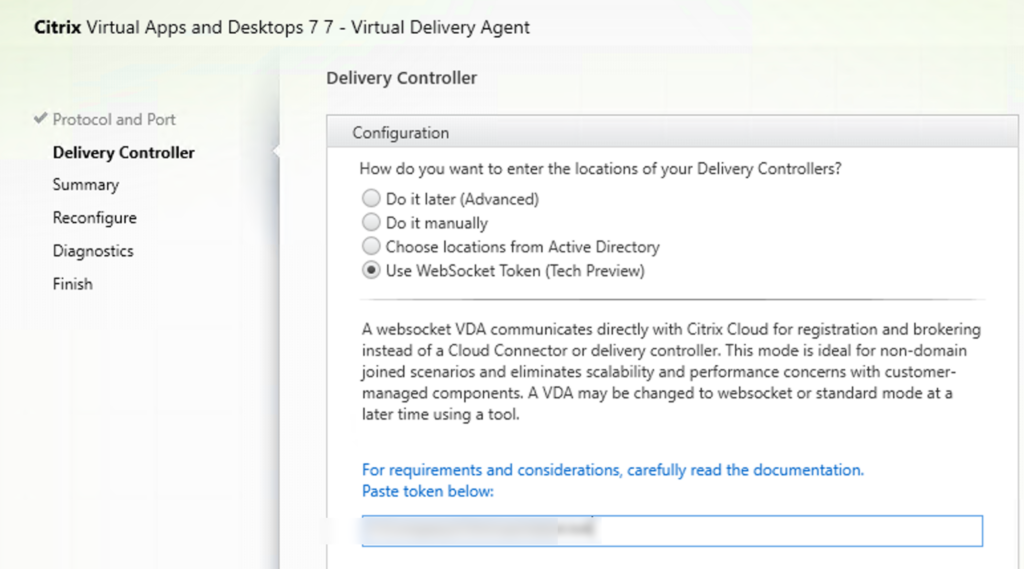Click the Delivery Controllers location question text
Viewport: 1024px width, 569px height.
pyautogui.click(x=600, y=169)
